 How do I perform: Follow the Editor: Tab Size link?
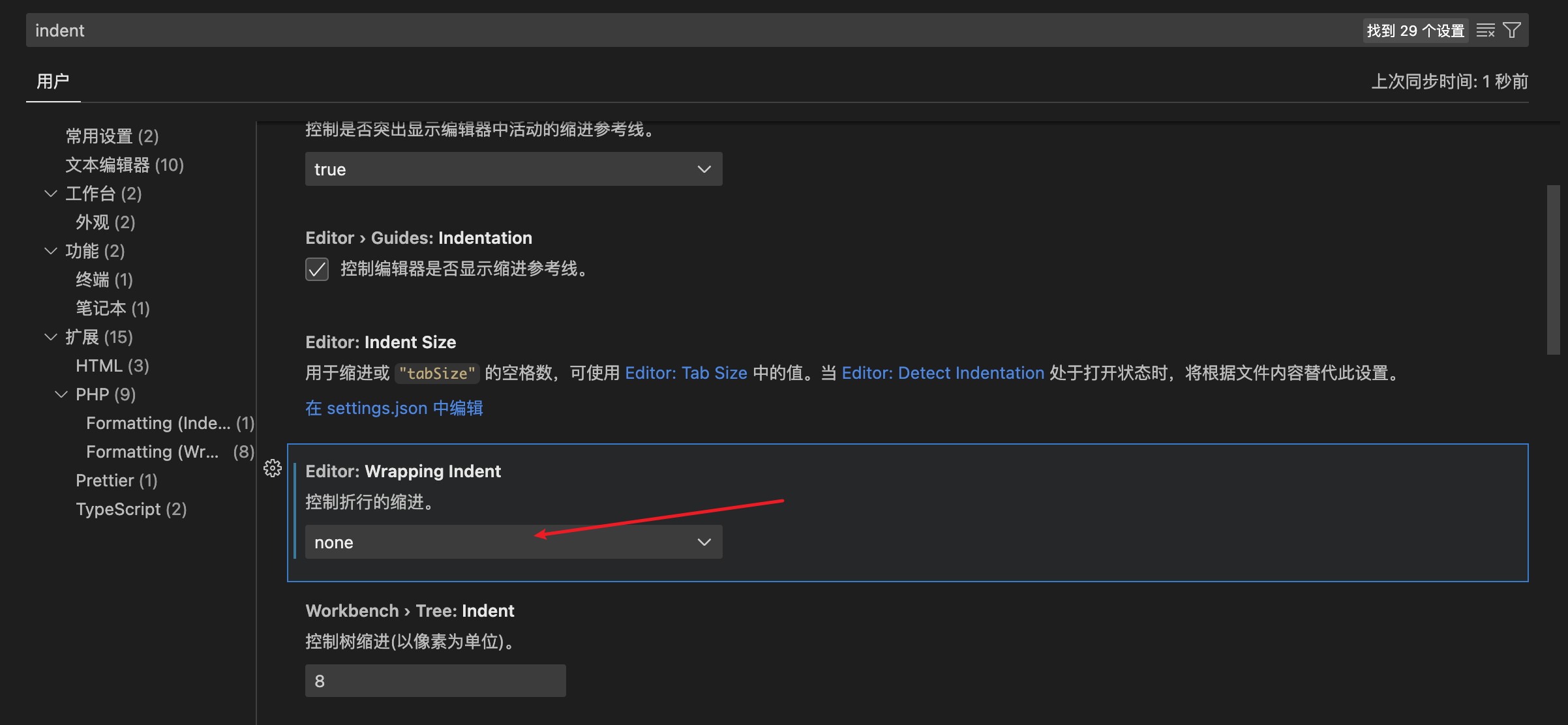tap(686, 373)
